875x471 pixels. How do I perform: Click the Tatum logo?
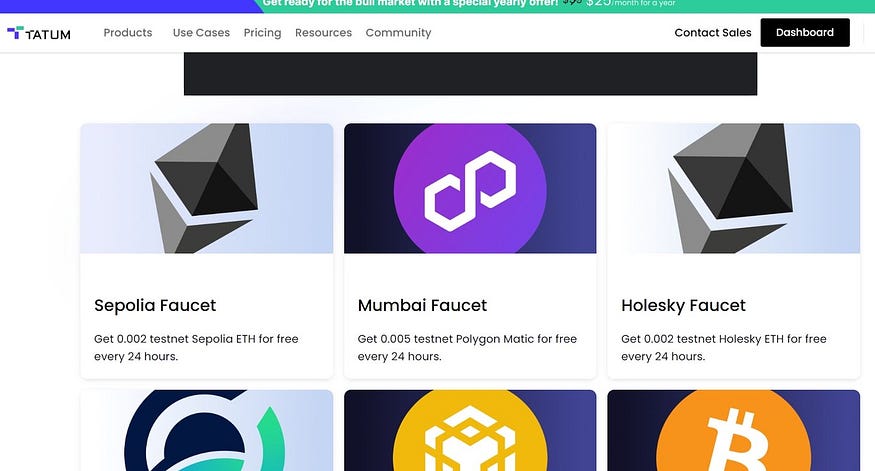click(39, 33)
